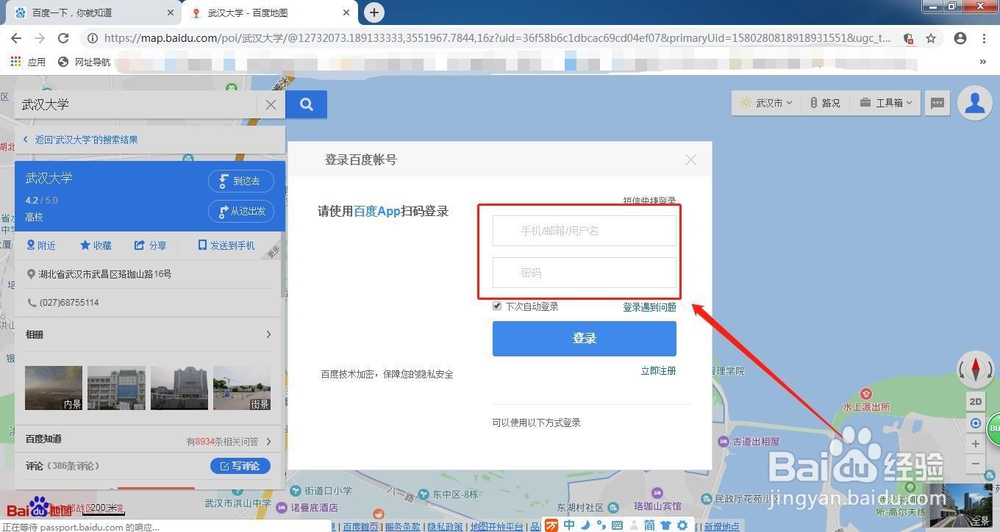Screen dimensions: 1000x532
Task: Reload the current page
Action: tap(63, 38)
